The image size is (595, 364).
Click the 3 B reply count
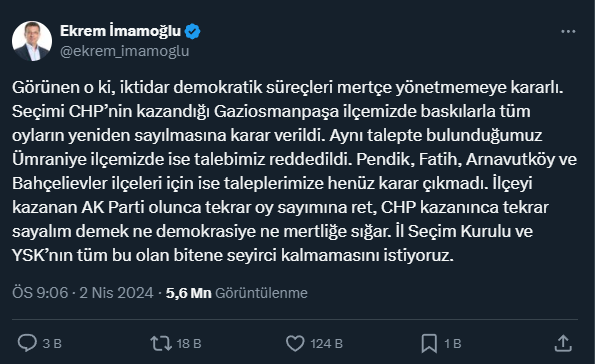tap(52, 344)
